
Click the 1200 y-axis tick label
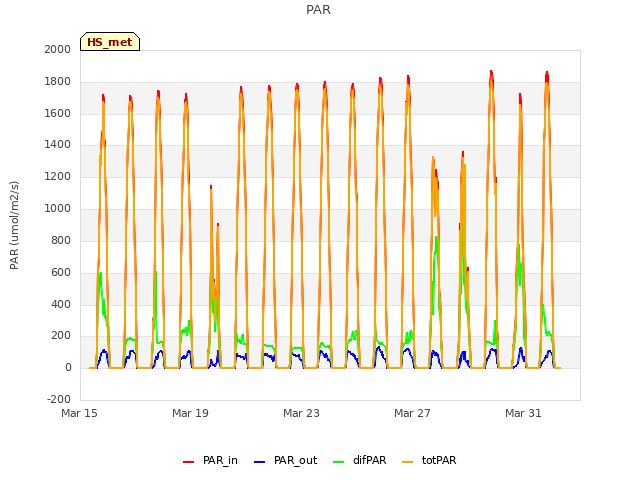[x=58, y=177]
